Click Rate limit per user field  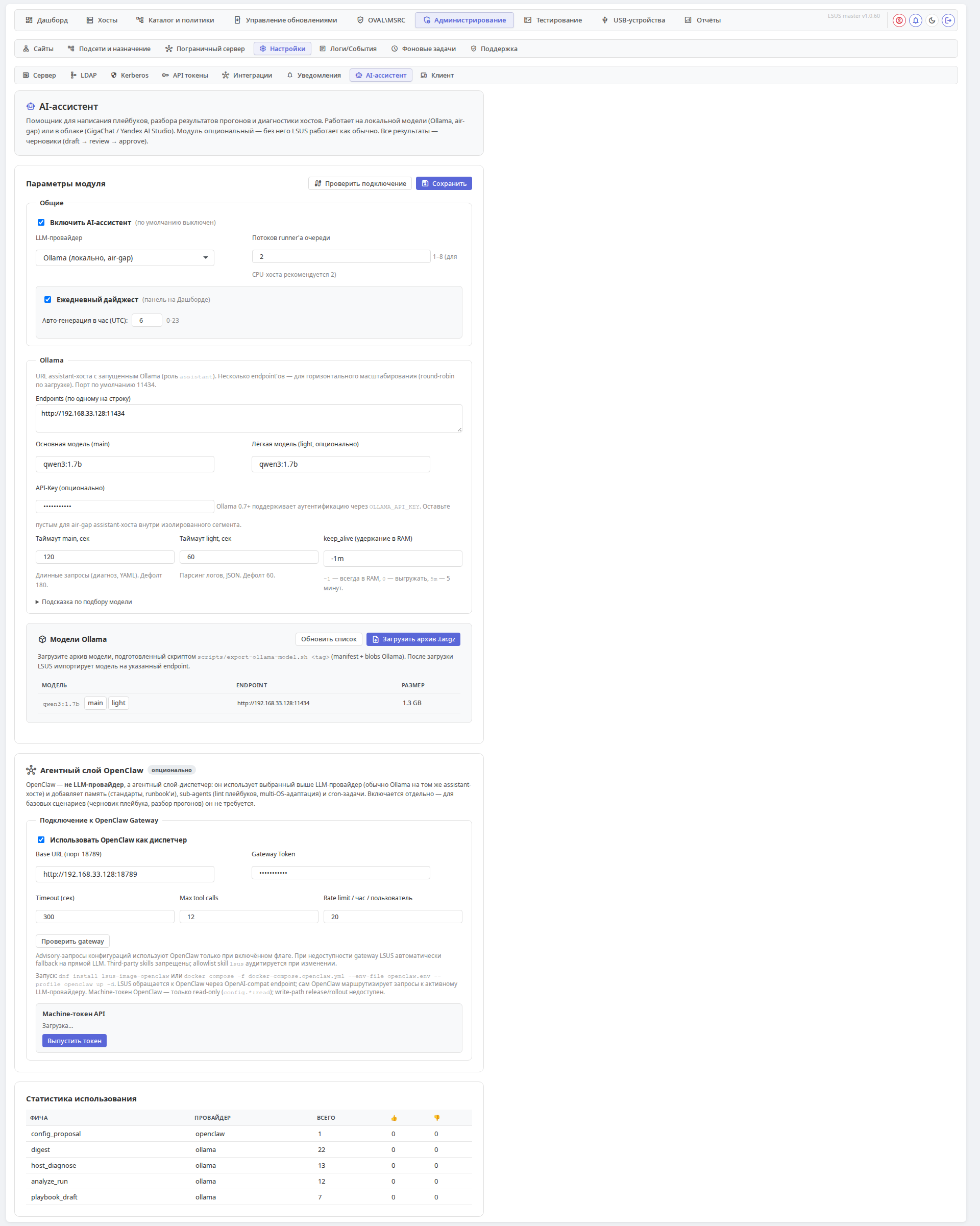tap(393, 917)
